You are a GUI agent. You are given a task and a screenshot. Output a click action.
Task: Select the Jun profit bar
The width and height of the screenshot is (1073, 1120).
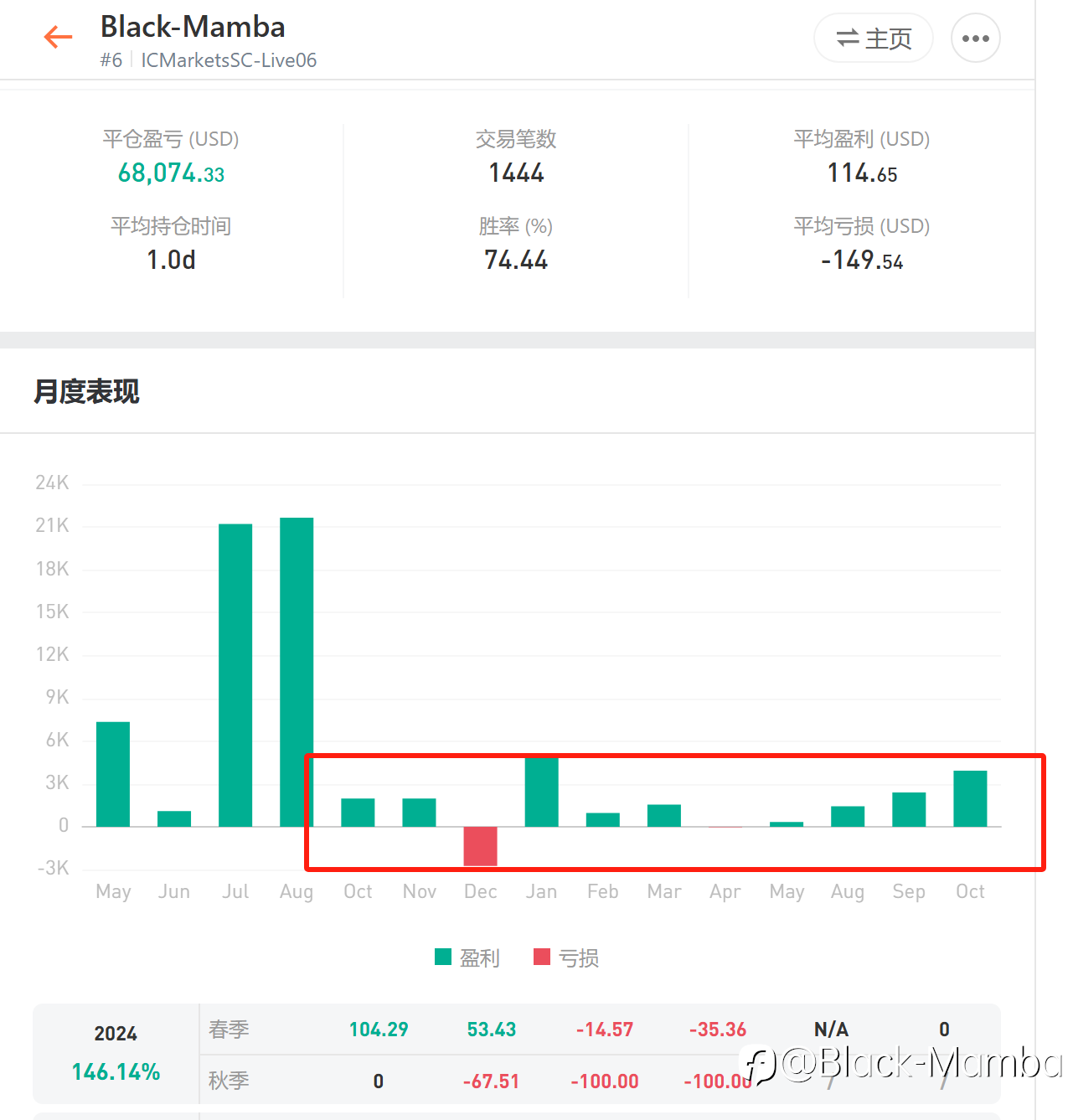[x=174, y=819]
